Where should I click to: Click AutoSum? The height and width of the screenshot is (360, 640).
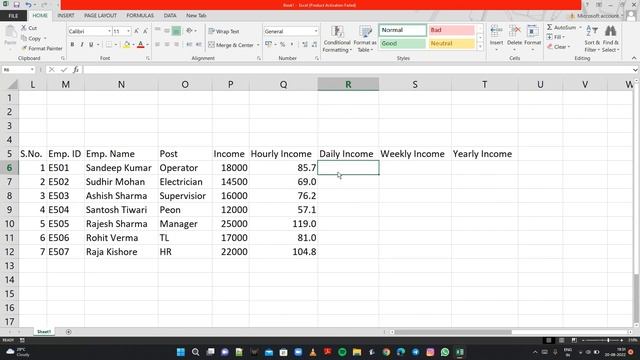click(x=561, y=27)
